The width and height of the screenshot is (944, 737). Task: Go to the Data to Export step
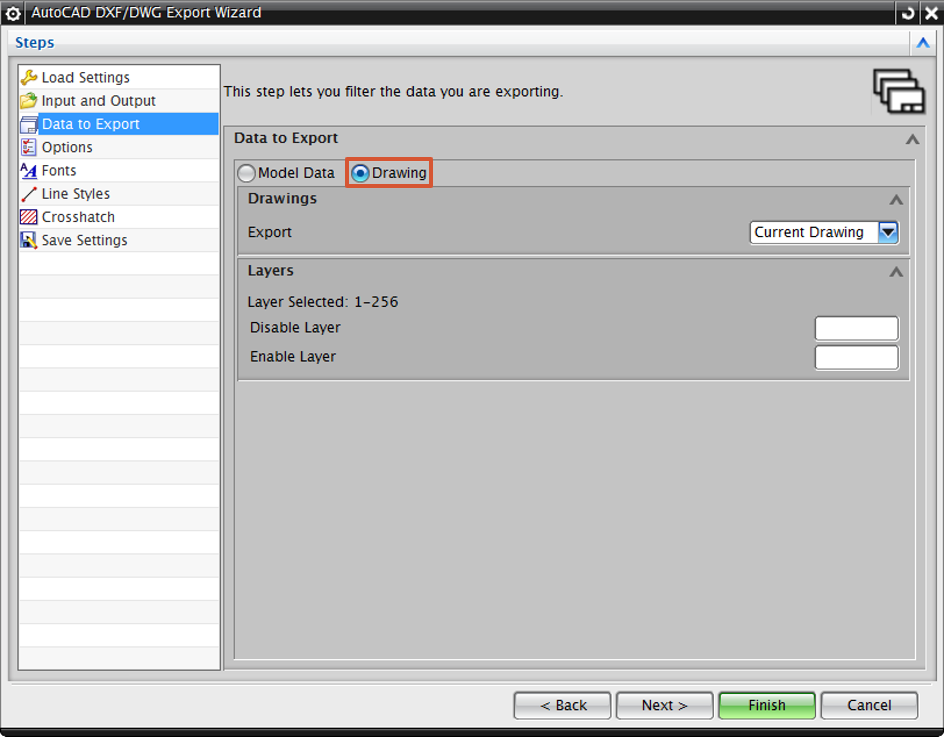[x=90, y=124]
